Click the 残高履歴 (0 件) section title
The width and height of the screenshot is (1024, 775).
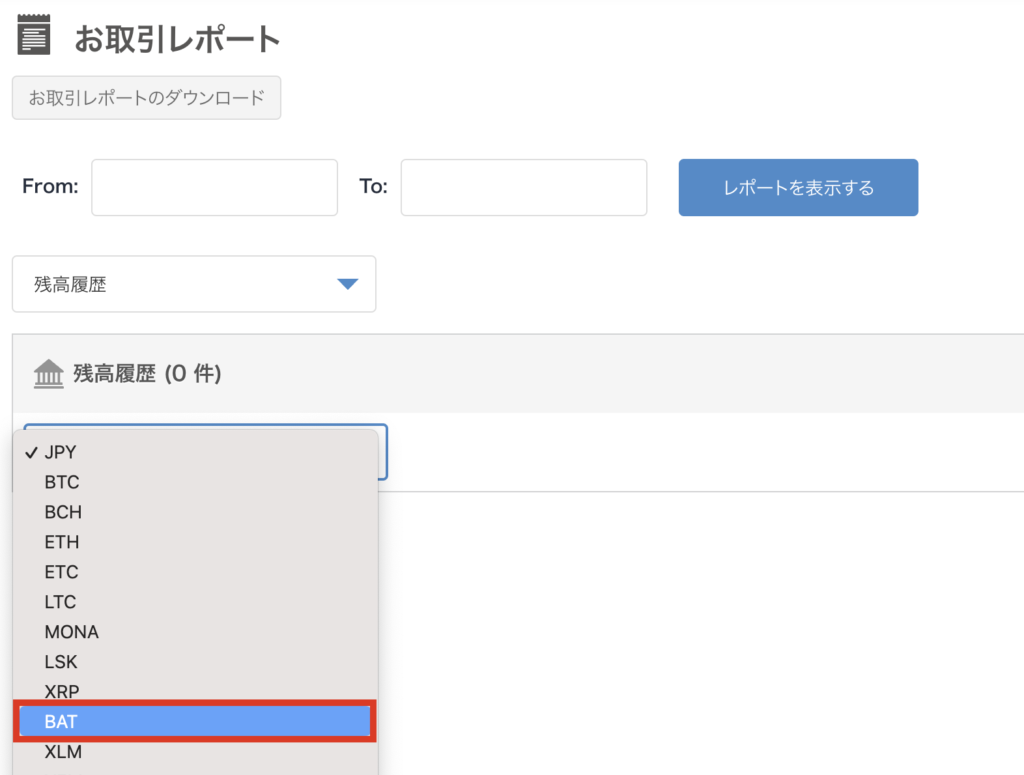coord(148,373)
